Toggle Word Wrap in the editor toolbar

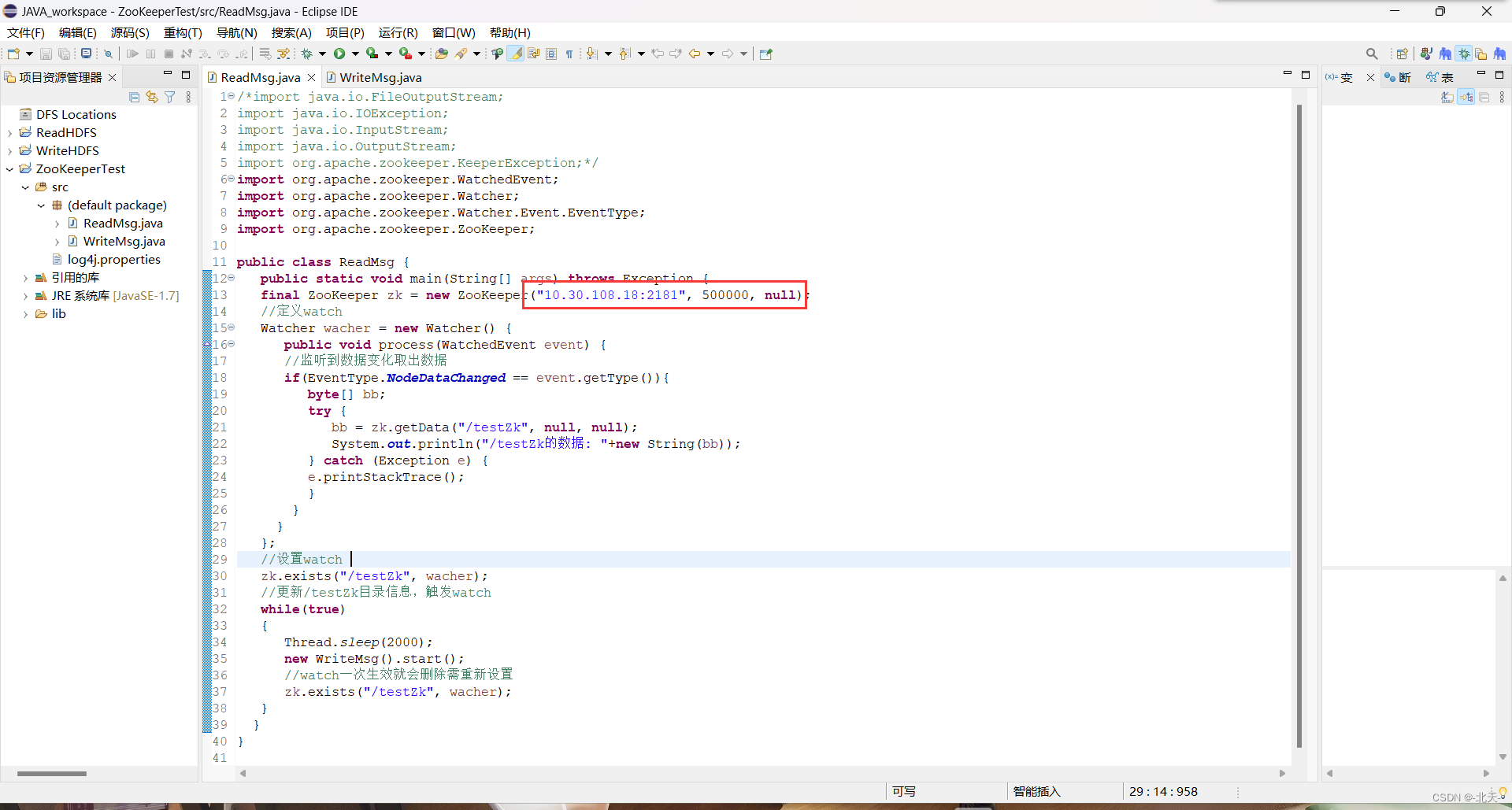533,54
